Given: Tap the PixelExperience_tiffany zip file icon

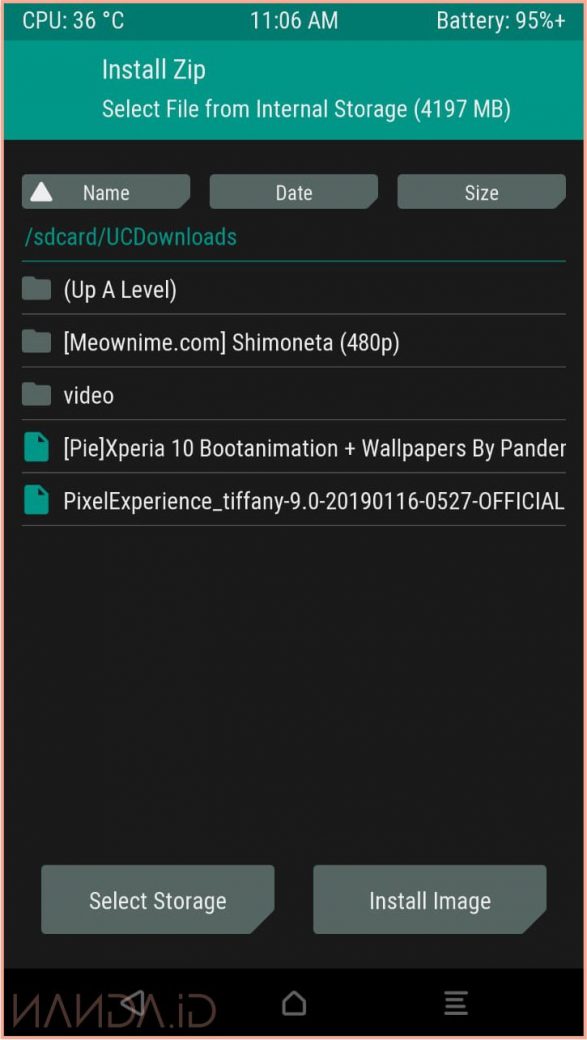Looking at the screenshot, I should click(36, 500).
